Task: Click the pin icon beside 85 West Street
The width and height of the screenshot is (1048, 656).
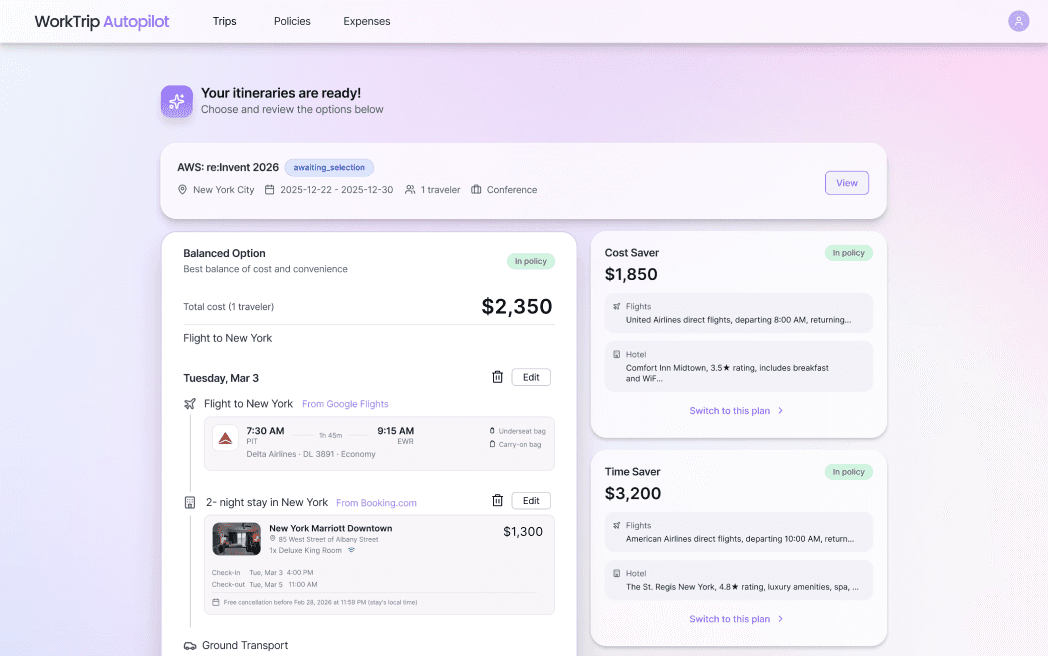Action: (273, 539)
